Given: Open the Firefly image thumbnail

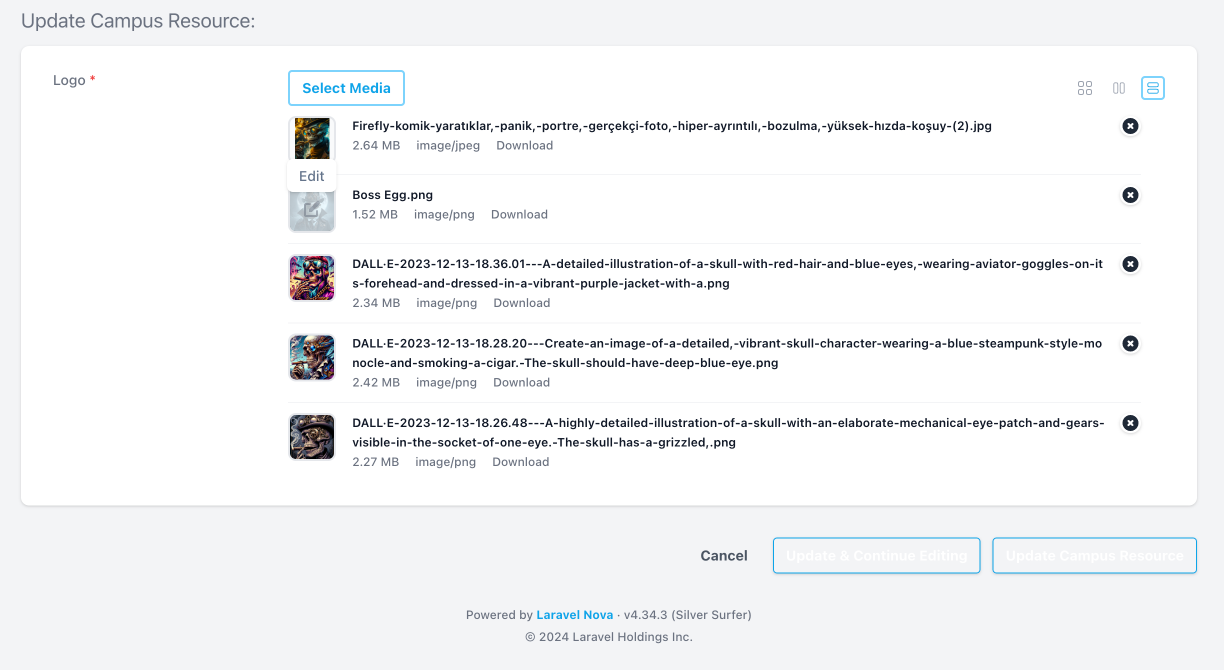Looking at the screenshot, I should 312,138.
